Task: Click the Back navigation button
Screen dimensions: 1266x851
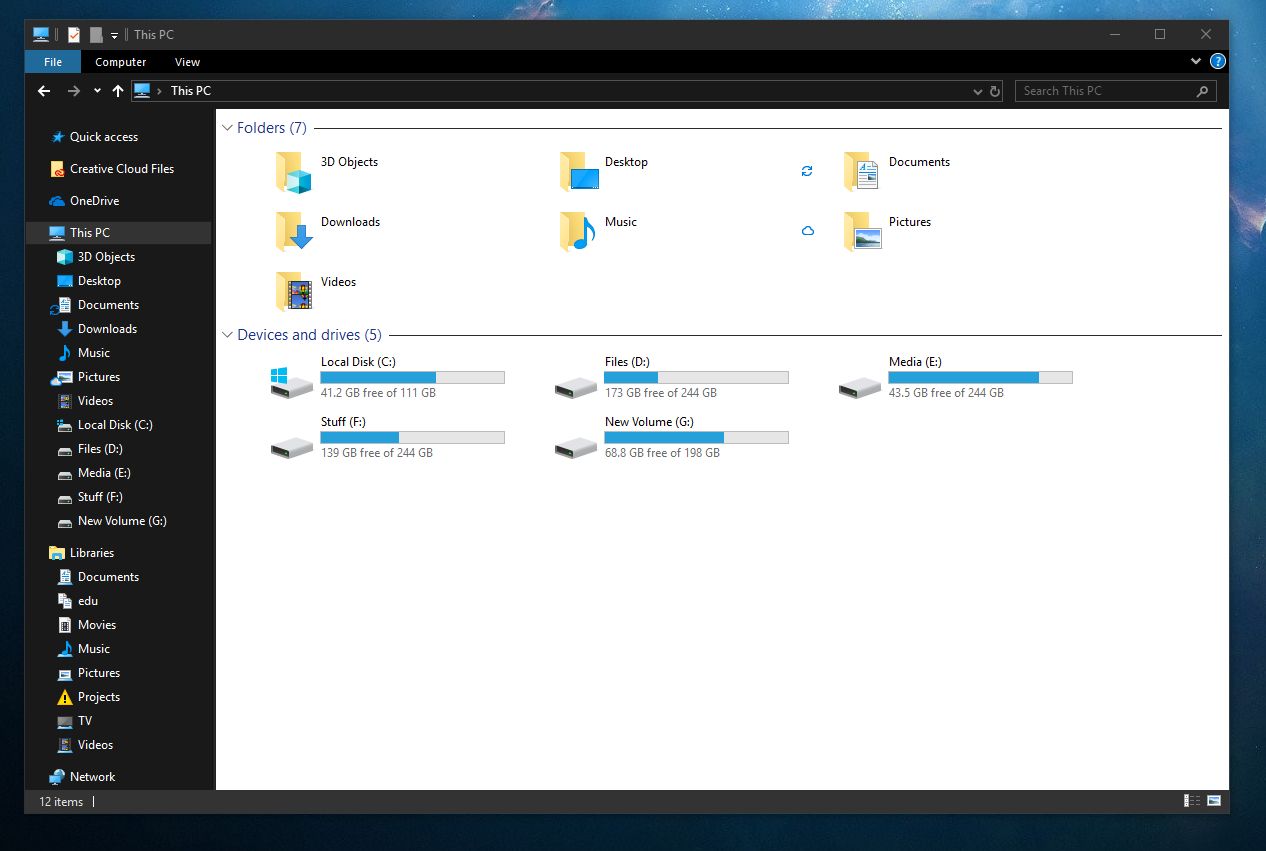Action: [44, 91]
